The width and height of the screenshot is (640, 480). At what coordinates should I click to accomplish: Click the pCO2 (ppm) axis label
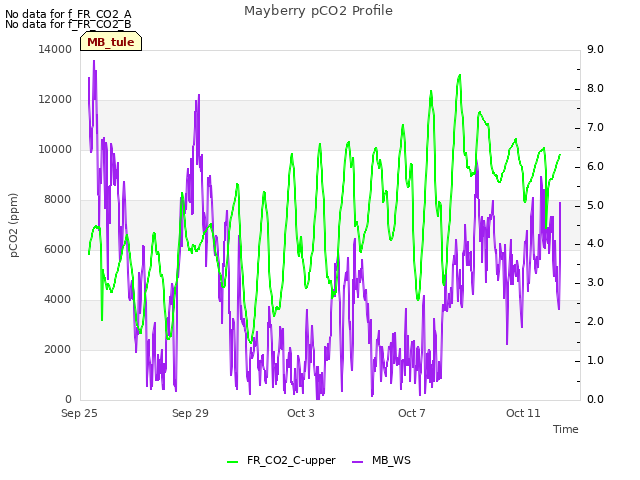[x=13, y=225]
